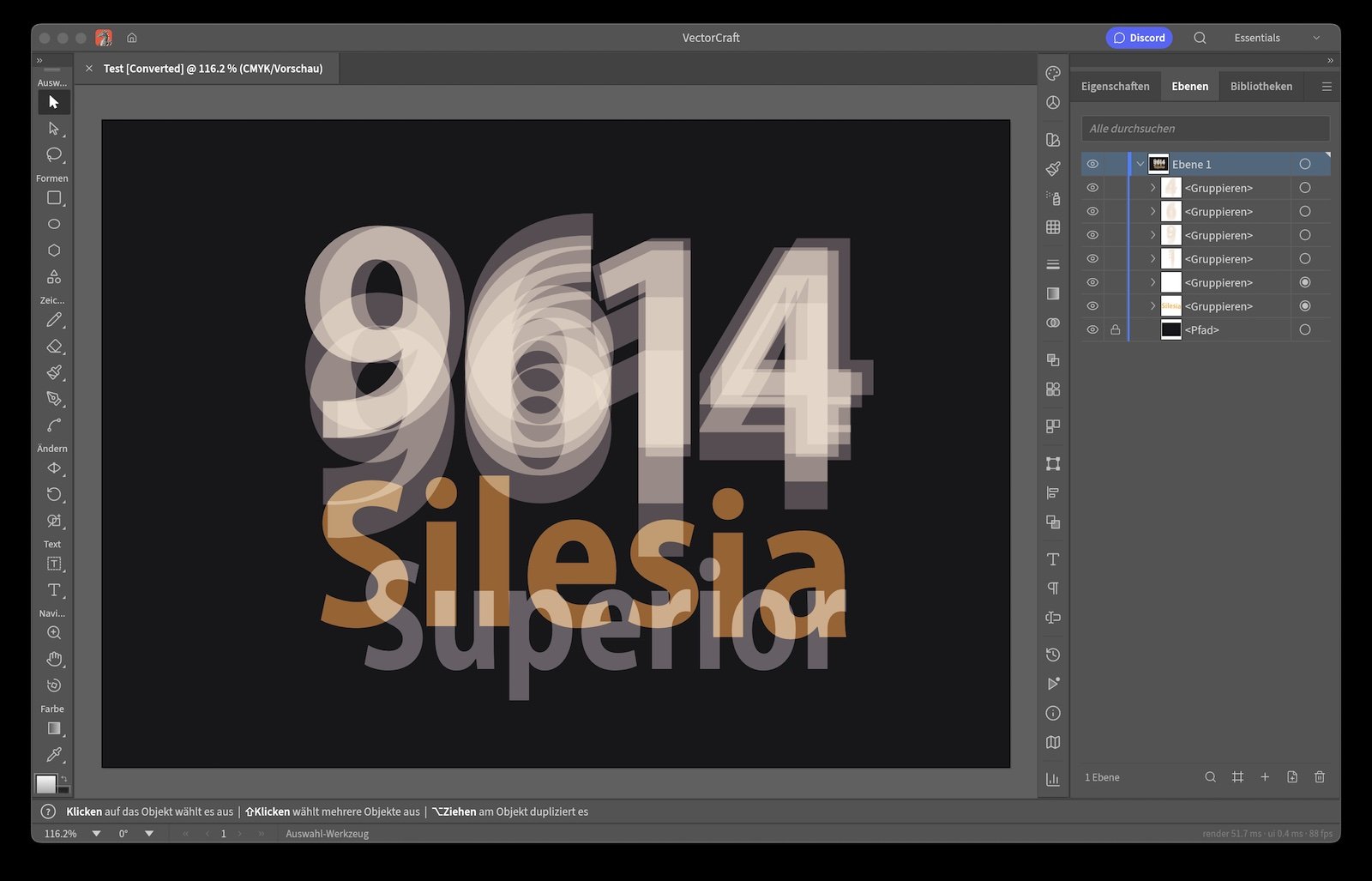This screenshot has width=1372, height=881.
Task: Select the Selection arrow tool
Action: [x=54, y=102]
